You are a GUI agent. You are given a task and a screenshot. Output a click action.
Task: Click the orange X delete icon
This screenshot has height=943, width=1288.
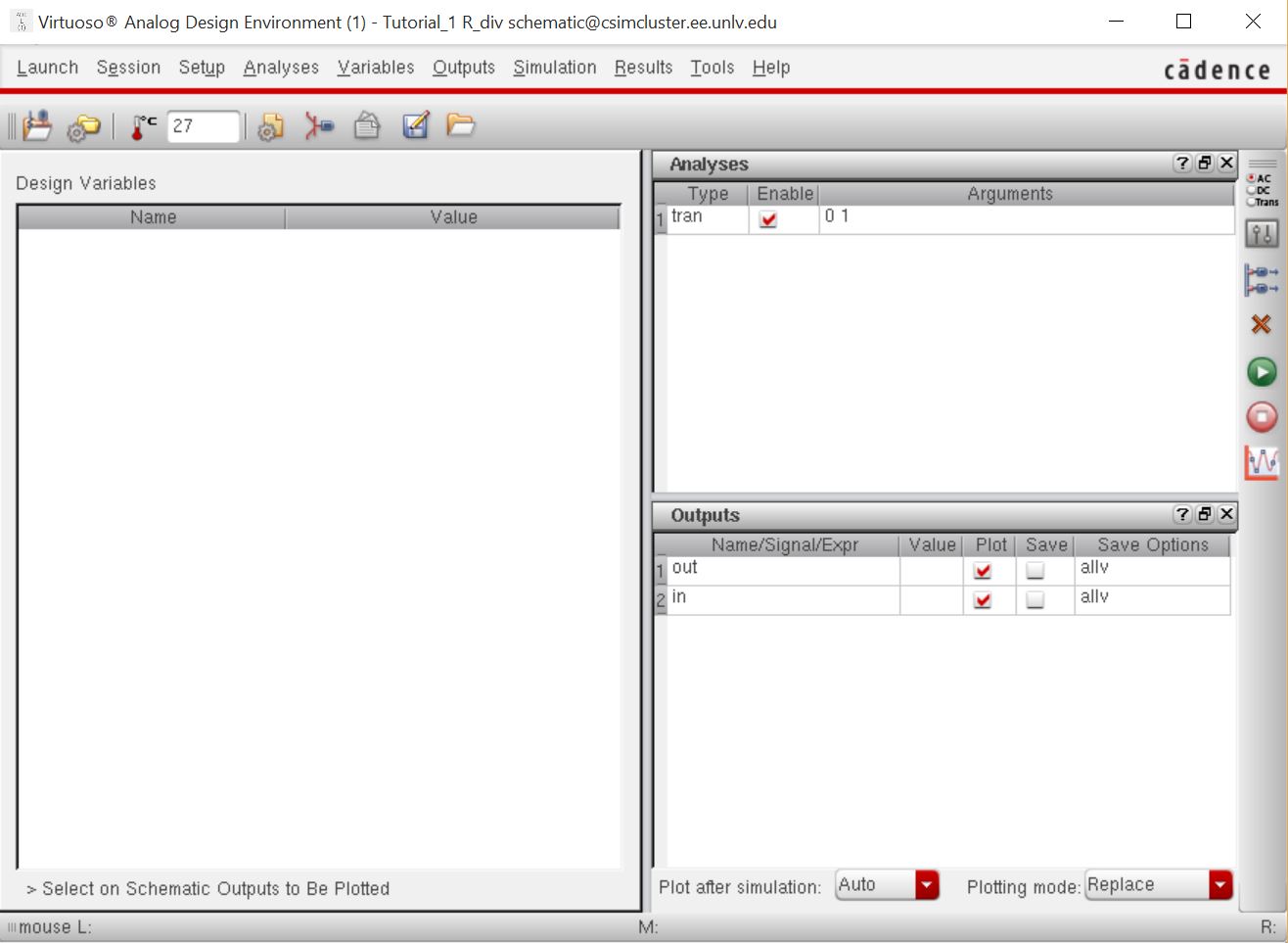pos(1262,324)
